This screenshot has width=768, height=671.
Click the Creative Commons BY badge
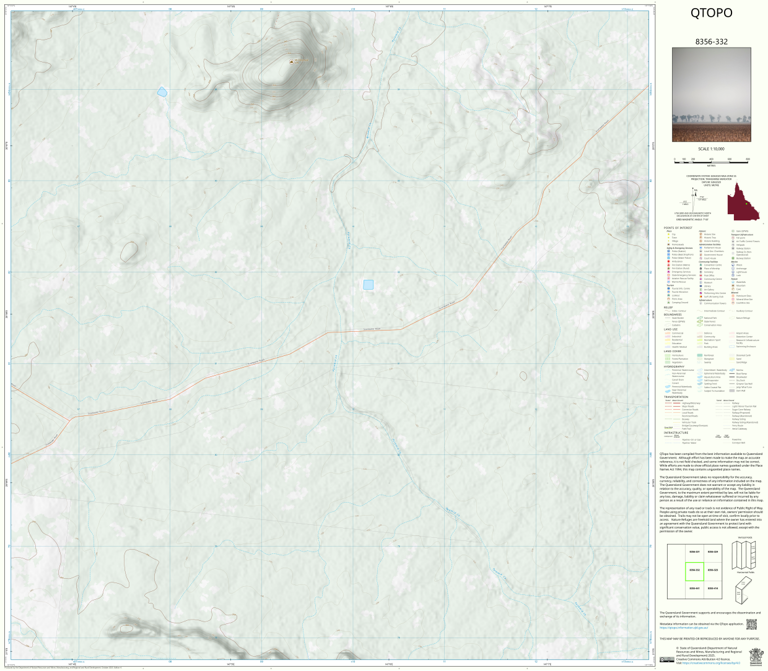tap(666, 660)
